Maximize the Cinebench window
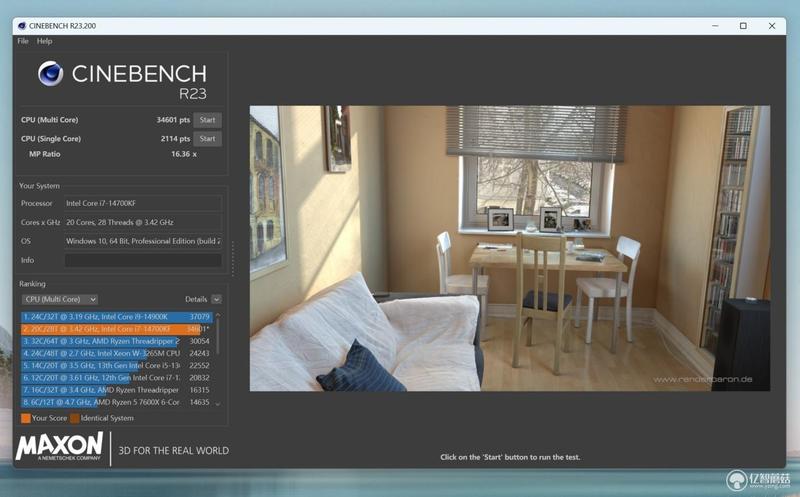 coord(743,26)
